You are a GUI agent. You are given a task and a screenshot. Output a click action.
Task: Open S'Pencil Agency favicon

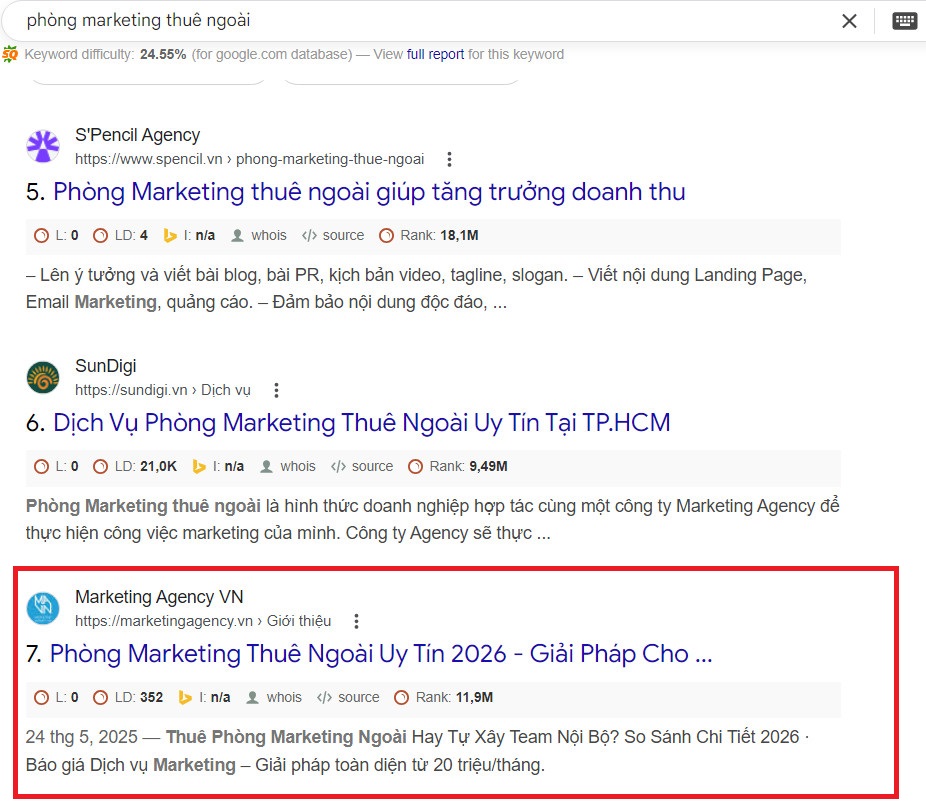coord(43,146)
